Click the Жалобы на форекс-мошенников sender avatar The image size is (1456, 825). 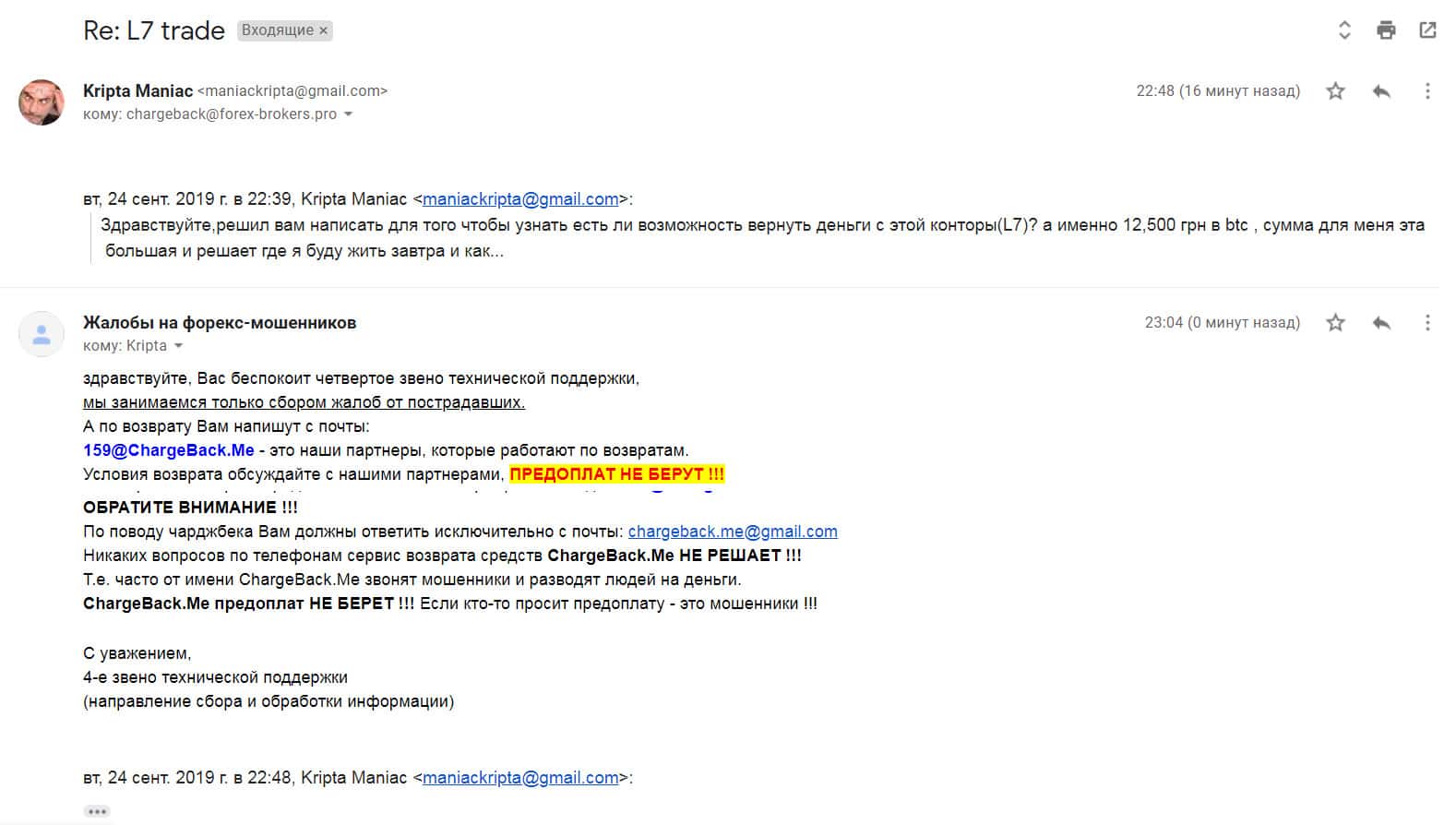(42, 333)
